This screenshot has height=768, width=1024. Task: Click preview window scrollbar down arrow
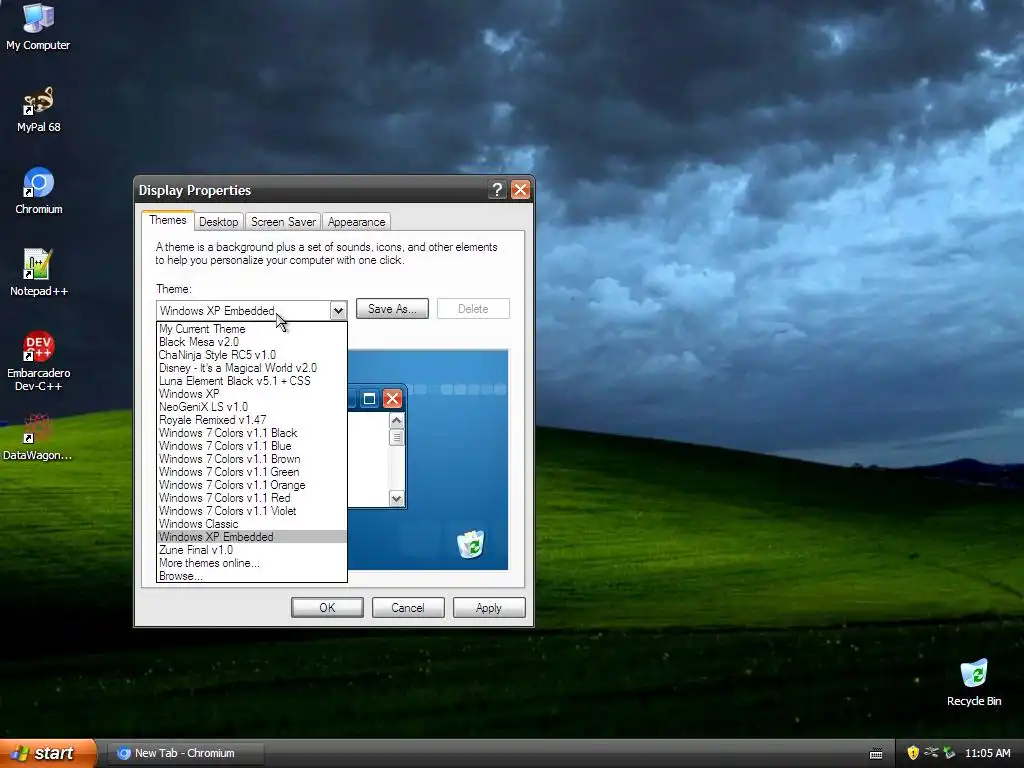pyautogui.click(x=396, y=498)
